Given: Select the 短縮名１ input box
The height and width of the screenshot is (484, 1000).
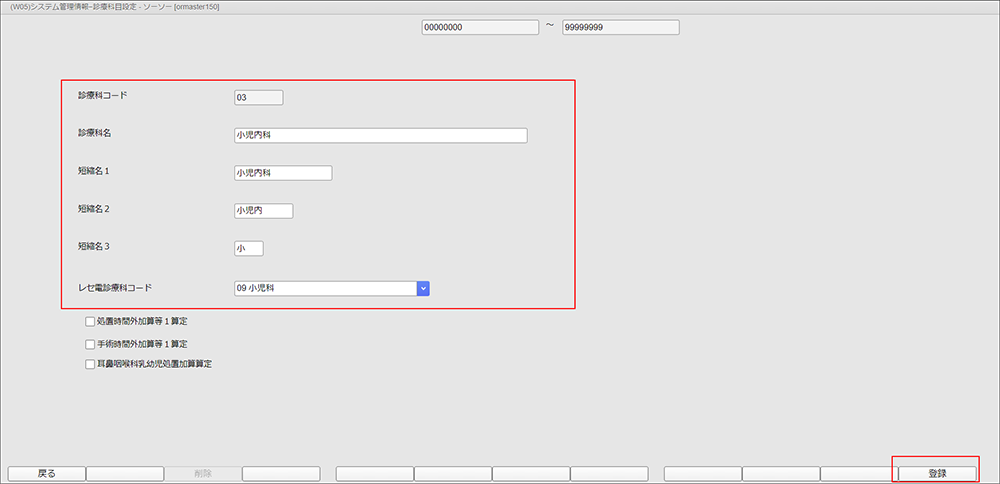Looking at the screenshot, I should [x=282, y=173].
